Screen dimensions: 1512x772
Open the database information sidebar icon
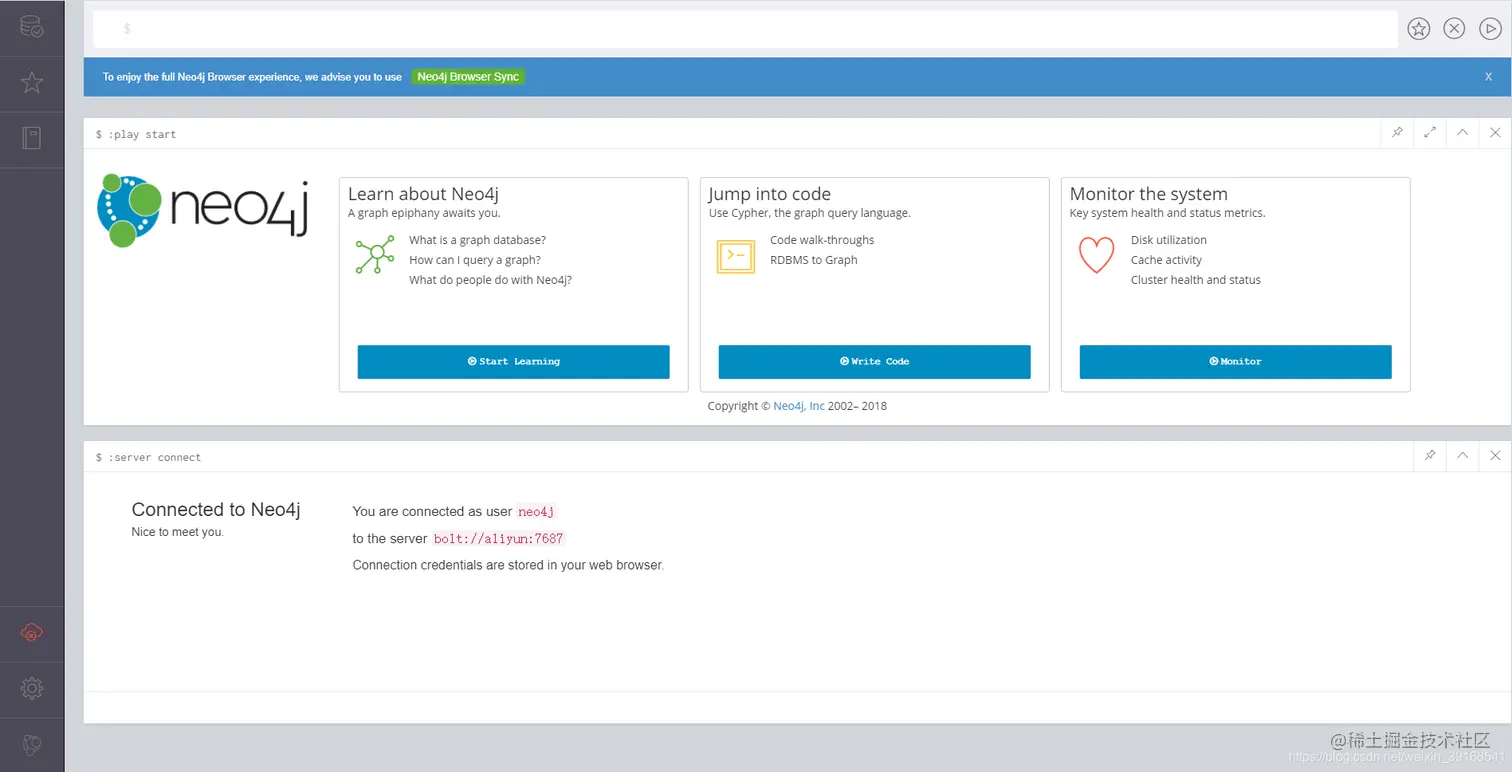pos(32,27)
